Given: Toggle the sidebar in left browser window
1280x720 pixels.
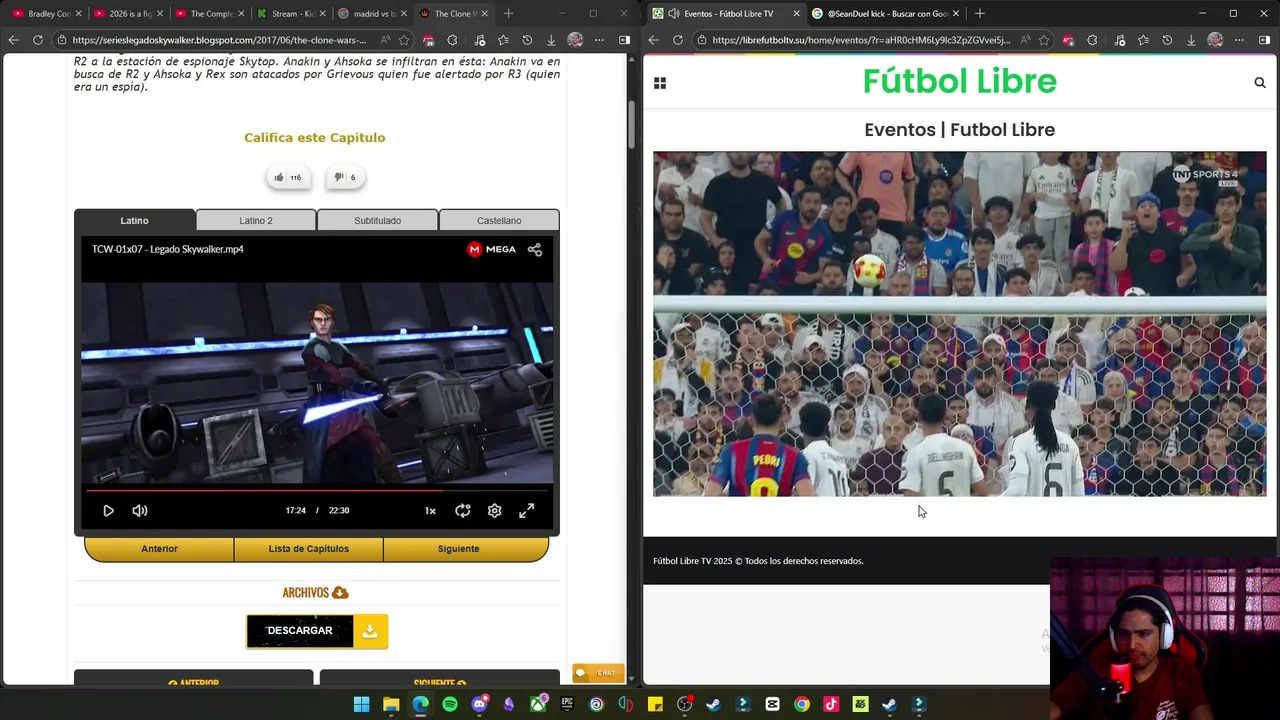Looking at the screenshot, I should [x=624, y=40].
